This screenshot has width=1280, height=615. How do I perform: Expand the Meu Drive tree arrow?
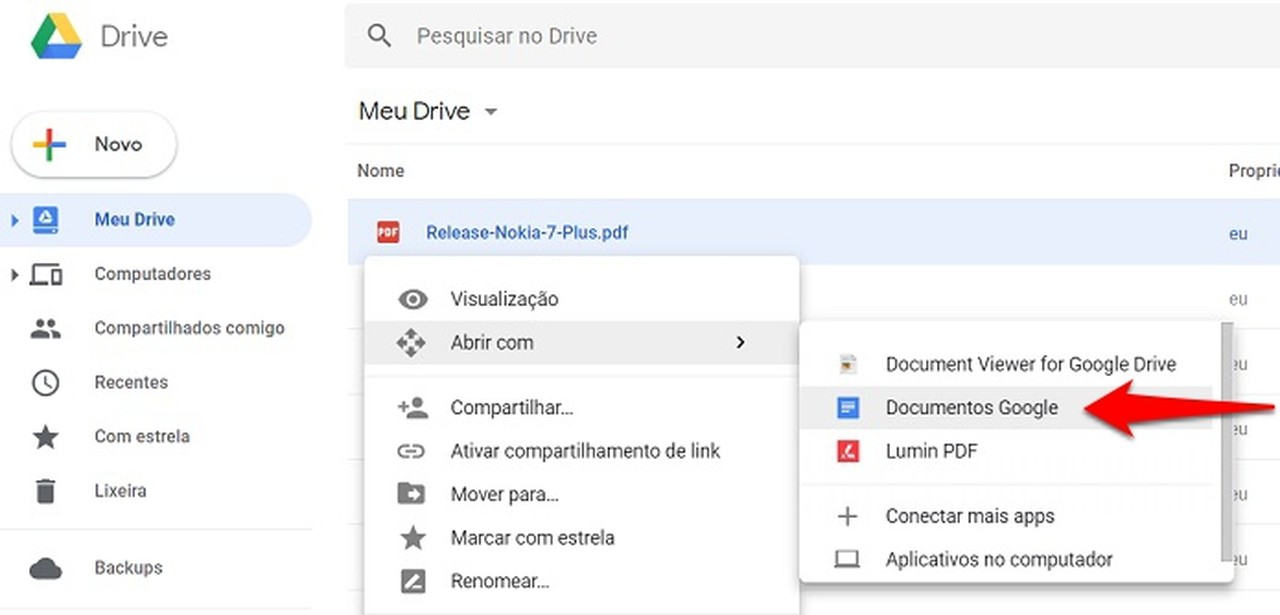click(x=14, y=220)
